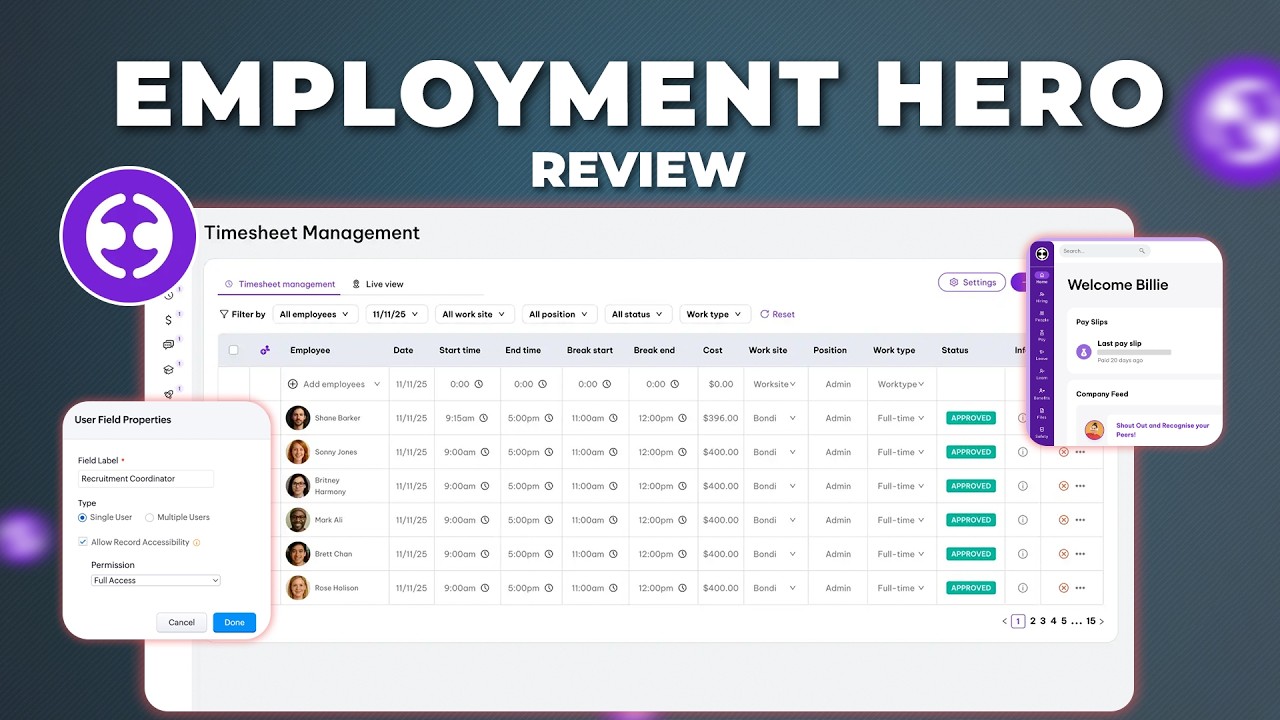Click the Settings button

point(972,282)
